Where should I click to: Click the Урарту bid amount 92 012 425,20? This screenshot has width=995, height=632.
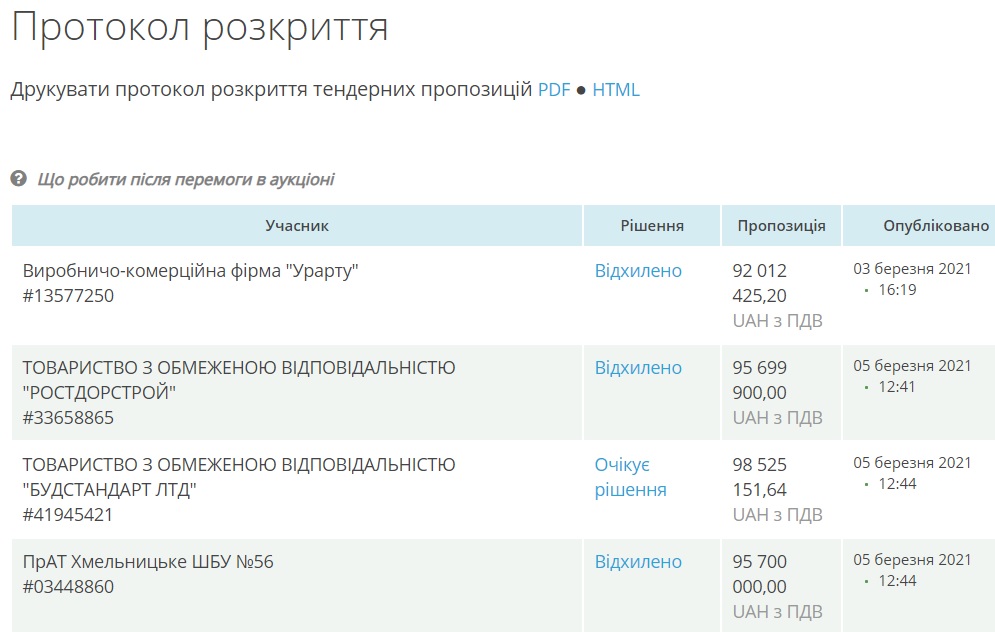760,283
